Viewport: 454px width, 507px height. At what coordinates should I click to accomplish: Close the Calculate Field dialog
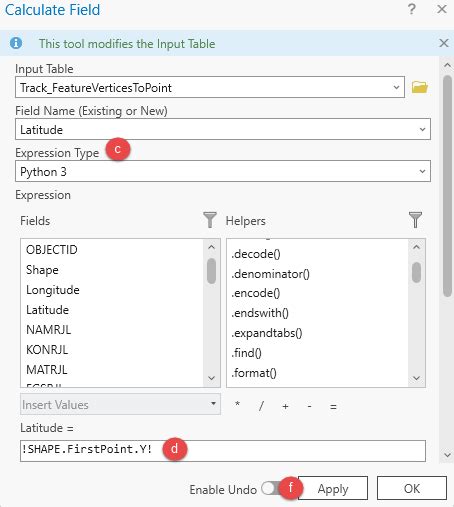pos(442,9)
